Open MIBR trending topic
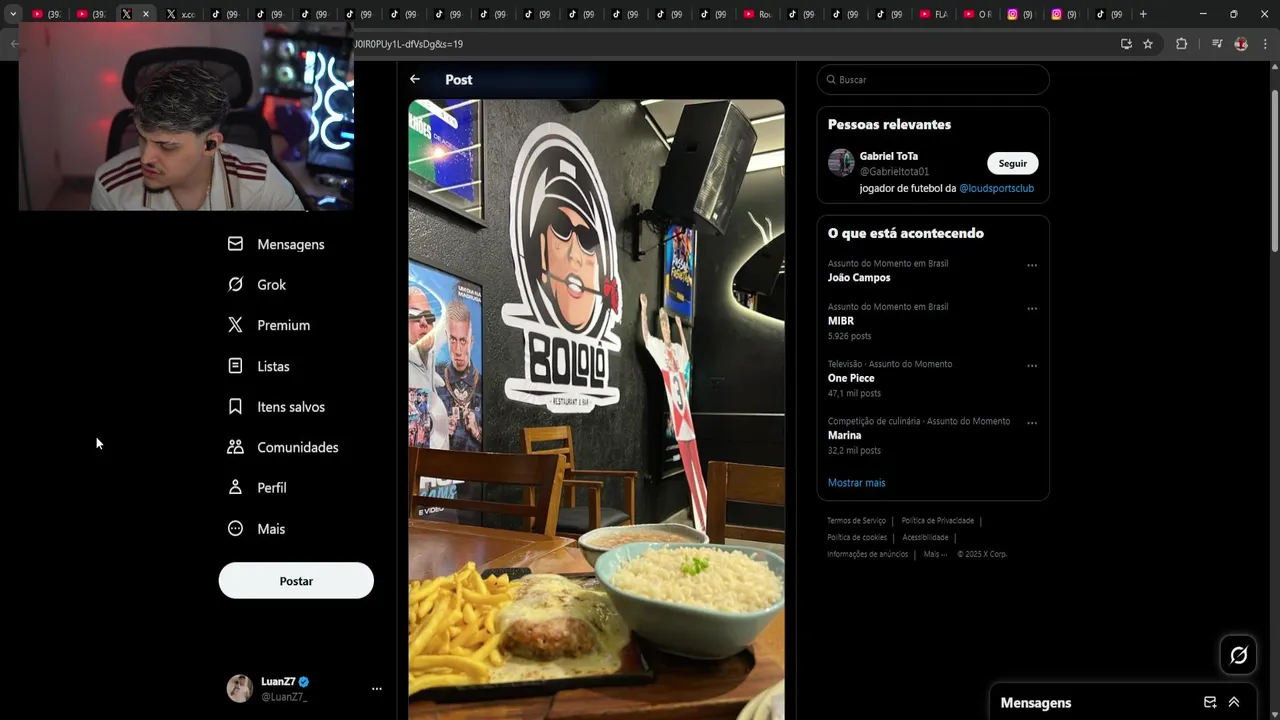1280x720 pixels. pyautogui.click(x=841, y=321)
